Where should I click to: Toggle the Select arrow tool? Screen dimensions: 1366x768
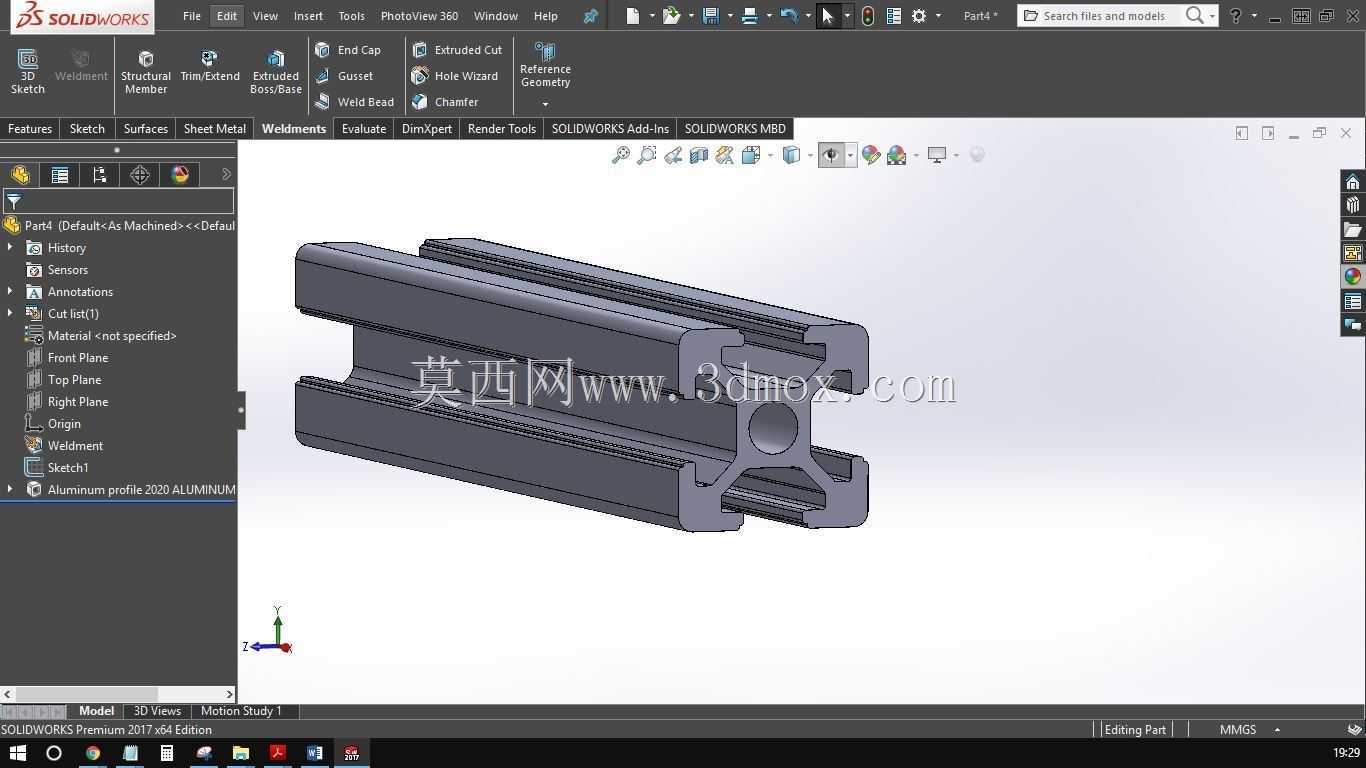pos(827,16)
